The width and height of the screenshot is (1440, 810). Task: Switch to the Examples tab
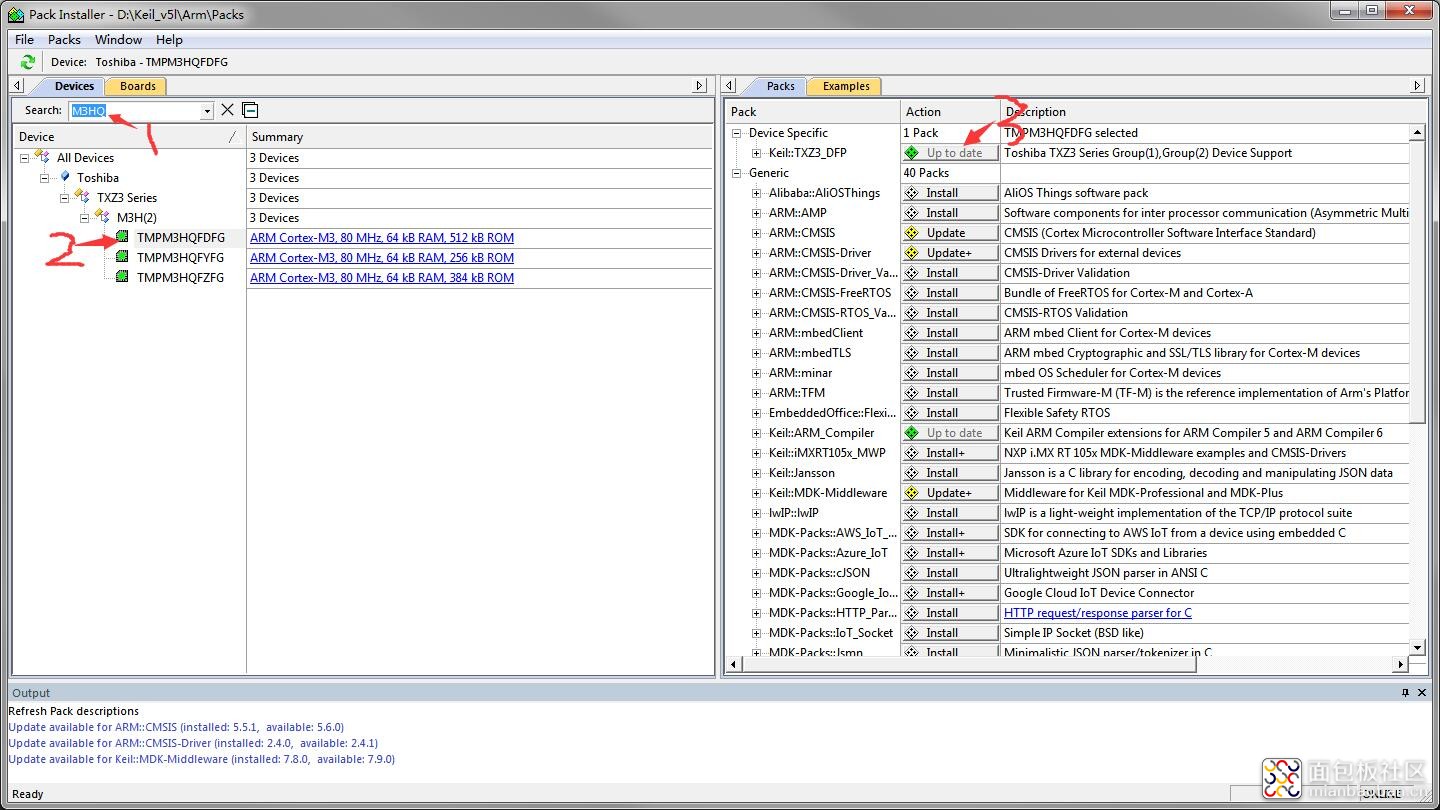coord(846,86)
